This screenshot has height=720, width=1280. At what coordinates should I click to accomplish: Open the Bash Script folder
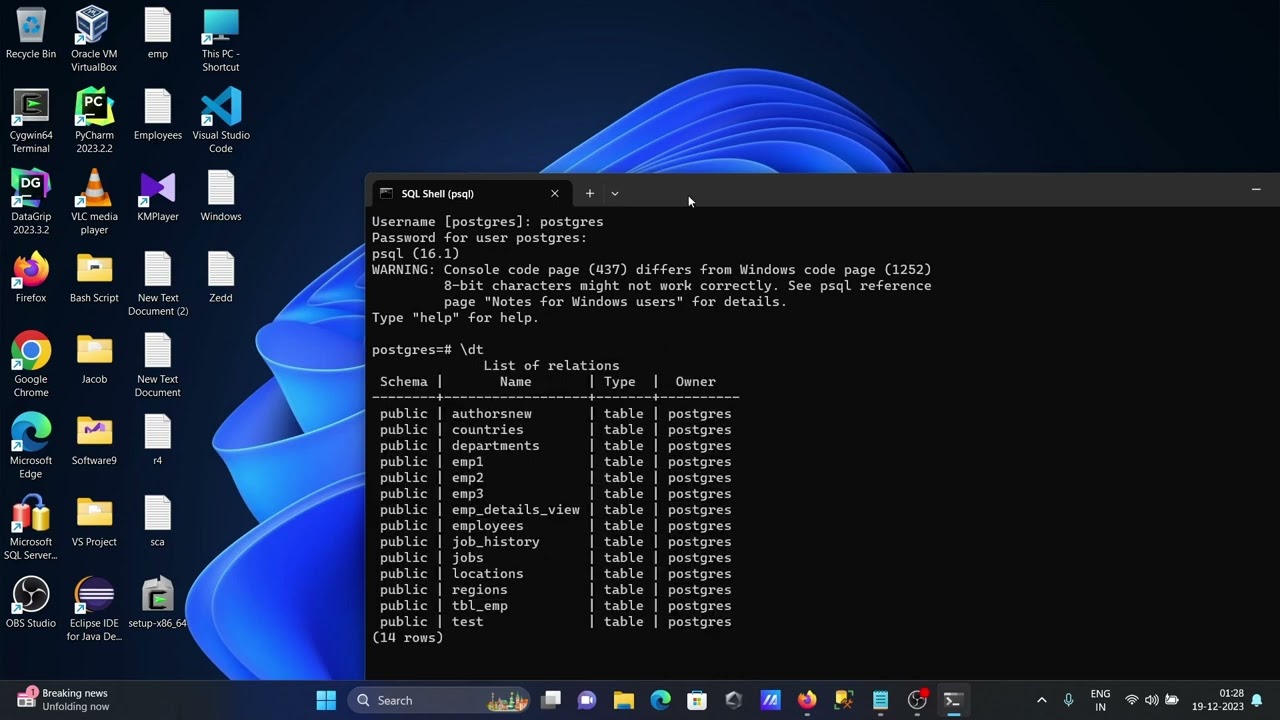[94, 277]
